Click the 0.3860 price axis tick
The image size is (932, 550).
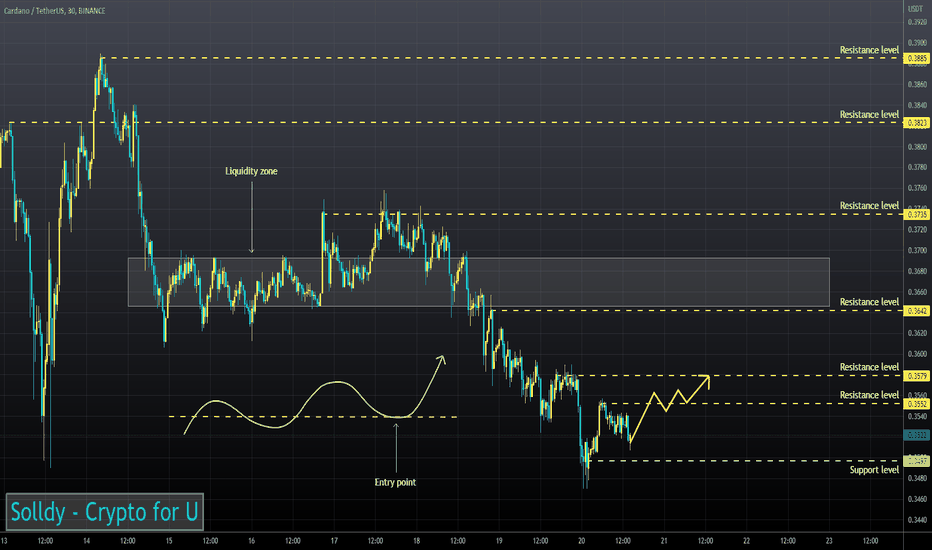tap(917, 84)
